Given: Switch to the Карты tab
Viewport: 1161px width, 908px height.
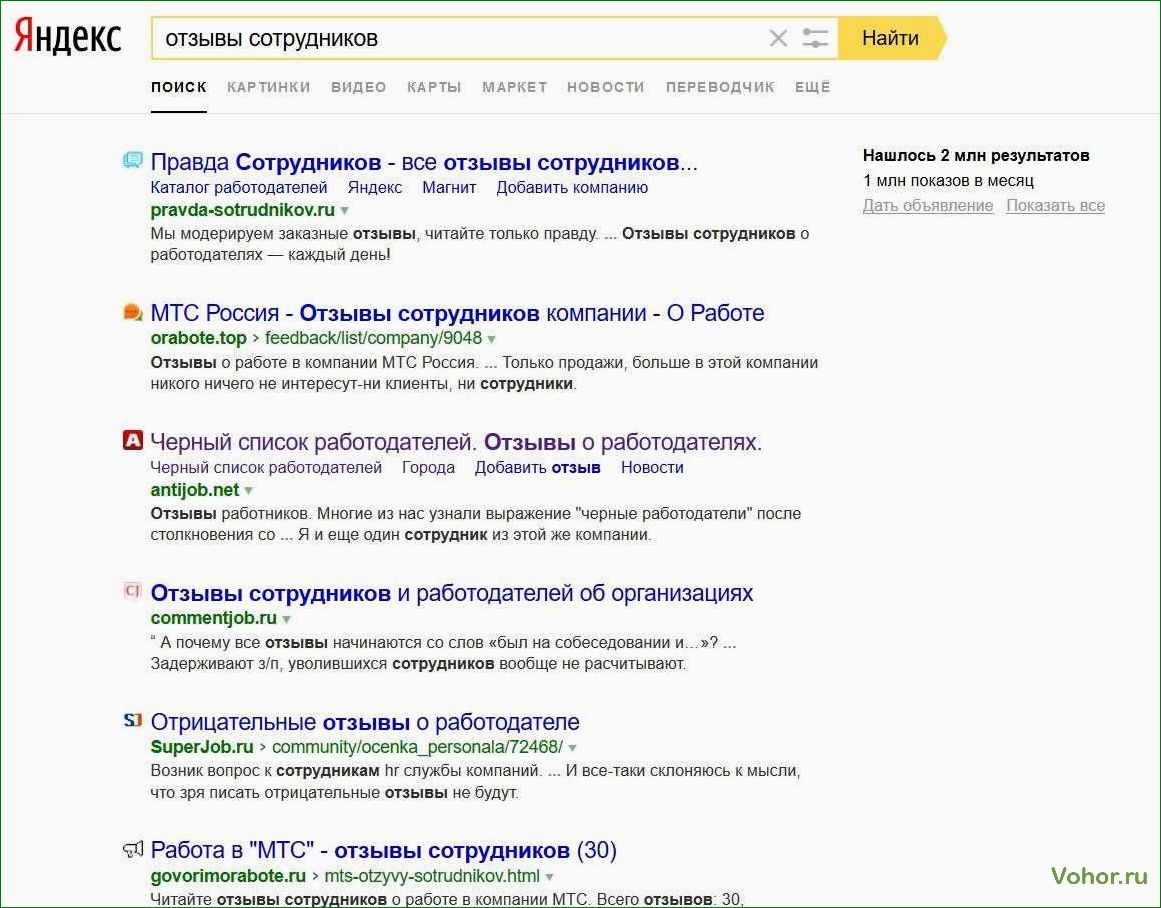Looking at the screenshot, I should coord(434,87).
